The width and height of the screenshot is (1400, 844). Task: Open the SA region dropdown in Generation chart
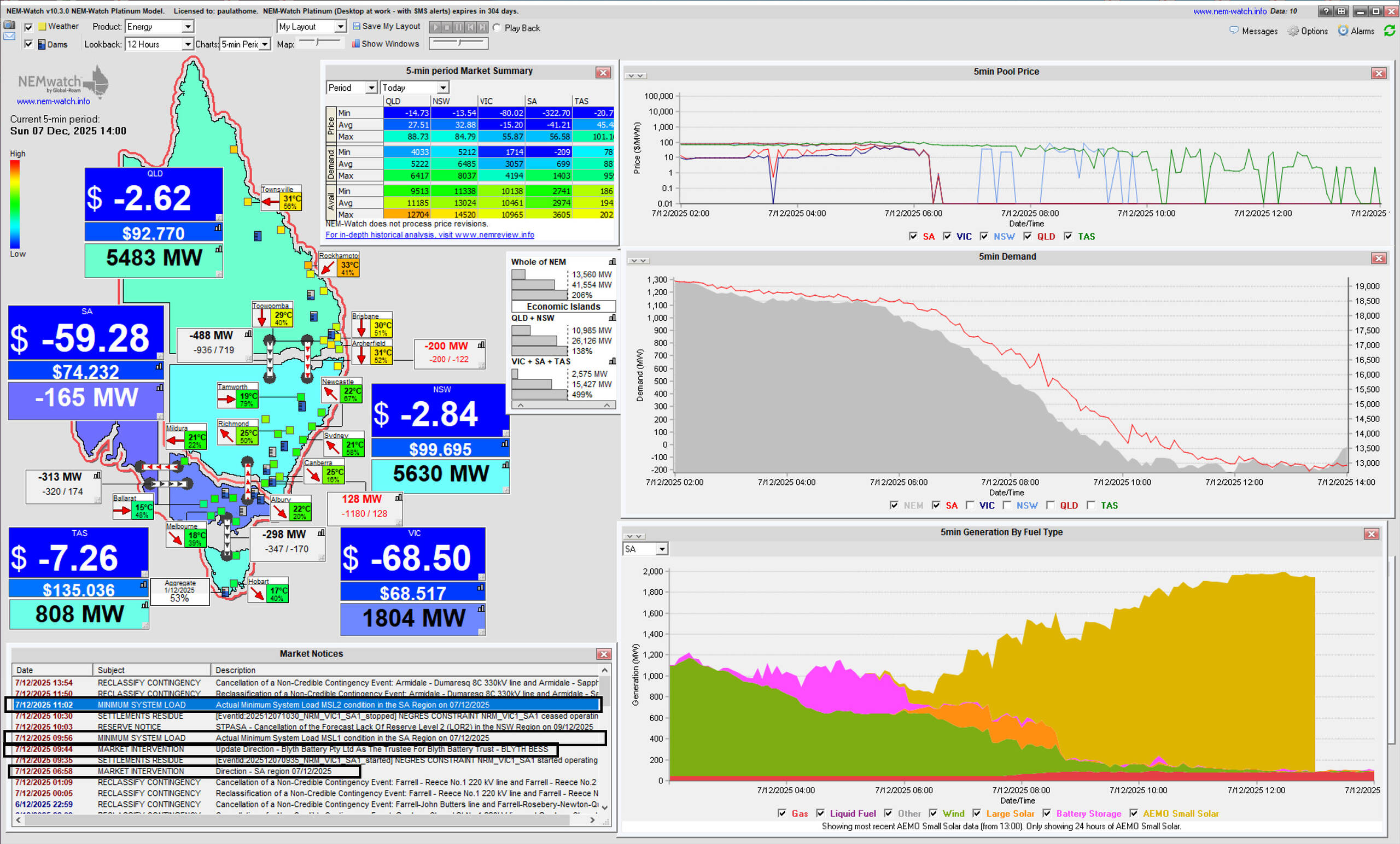[x=661, y=549]
